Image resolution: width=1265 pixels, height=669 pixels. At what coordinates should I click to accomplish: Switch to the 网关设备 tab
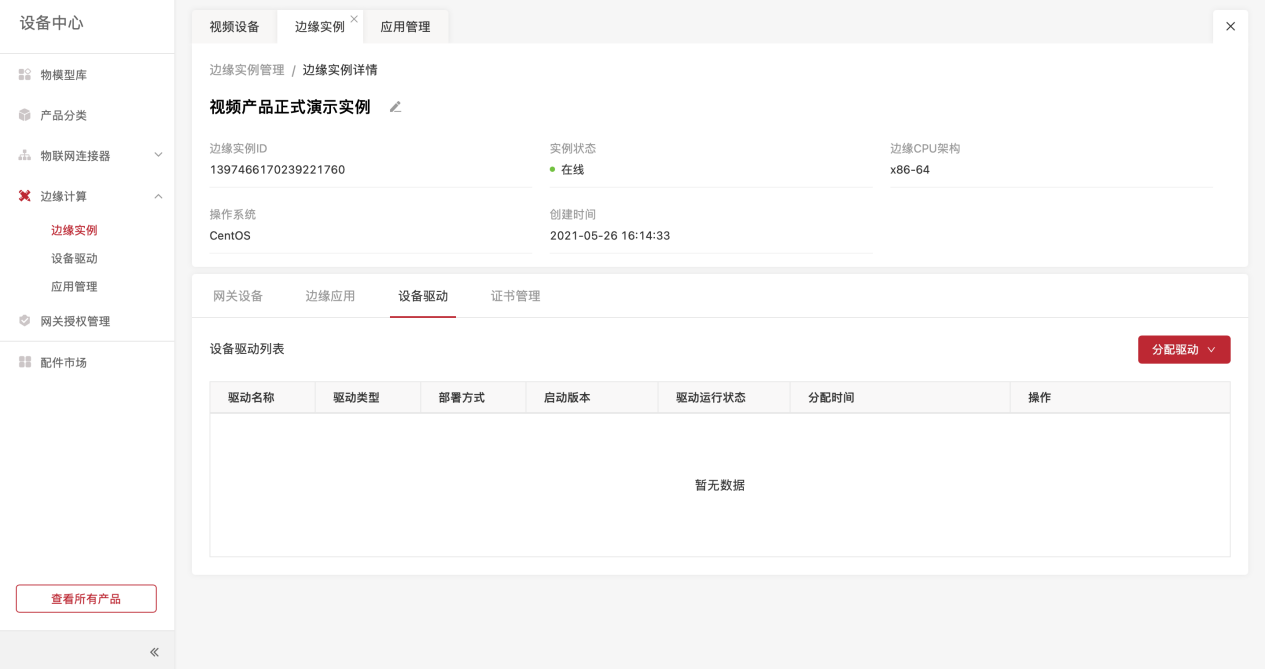tap(238, 296)
